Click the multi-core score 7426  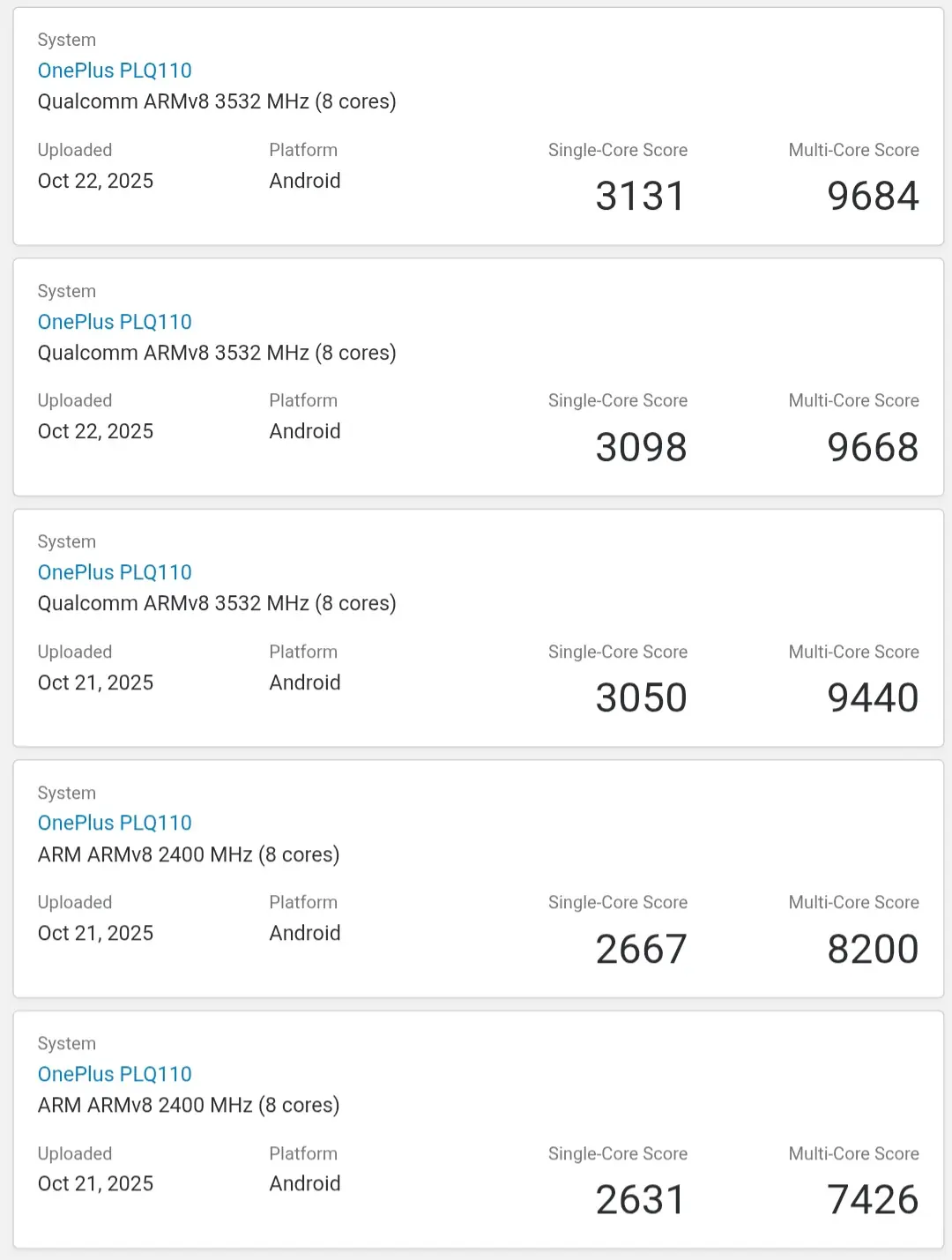(x=873, y=1199)
